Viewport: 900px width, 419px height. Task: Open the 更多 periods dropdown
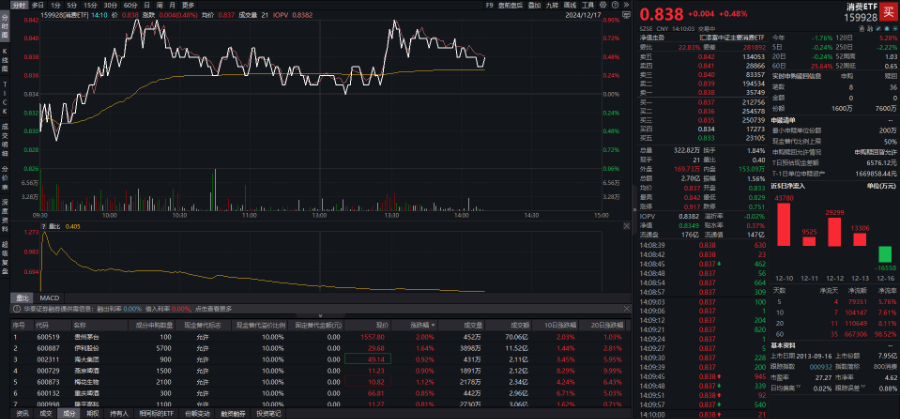[x=188, y=5]
